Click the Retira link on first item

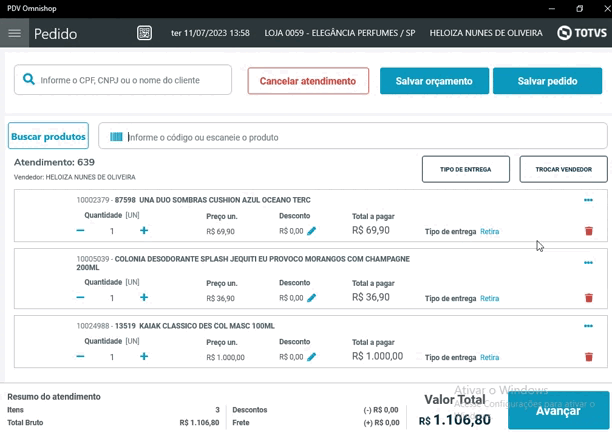pyautogui.click(x=489, y=232)
